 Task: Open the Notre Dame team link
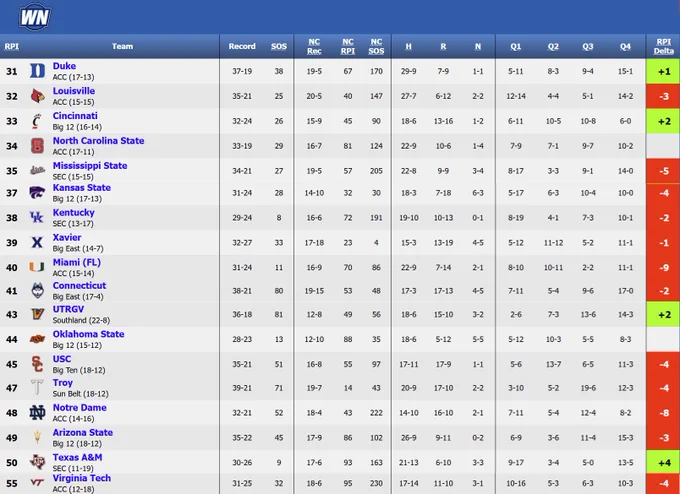click(79, 408)
